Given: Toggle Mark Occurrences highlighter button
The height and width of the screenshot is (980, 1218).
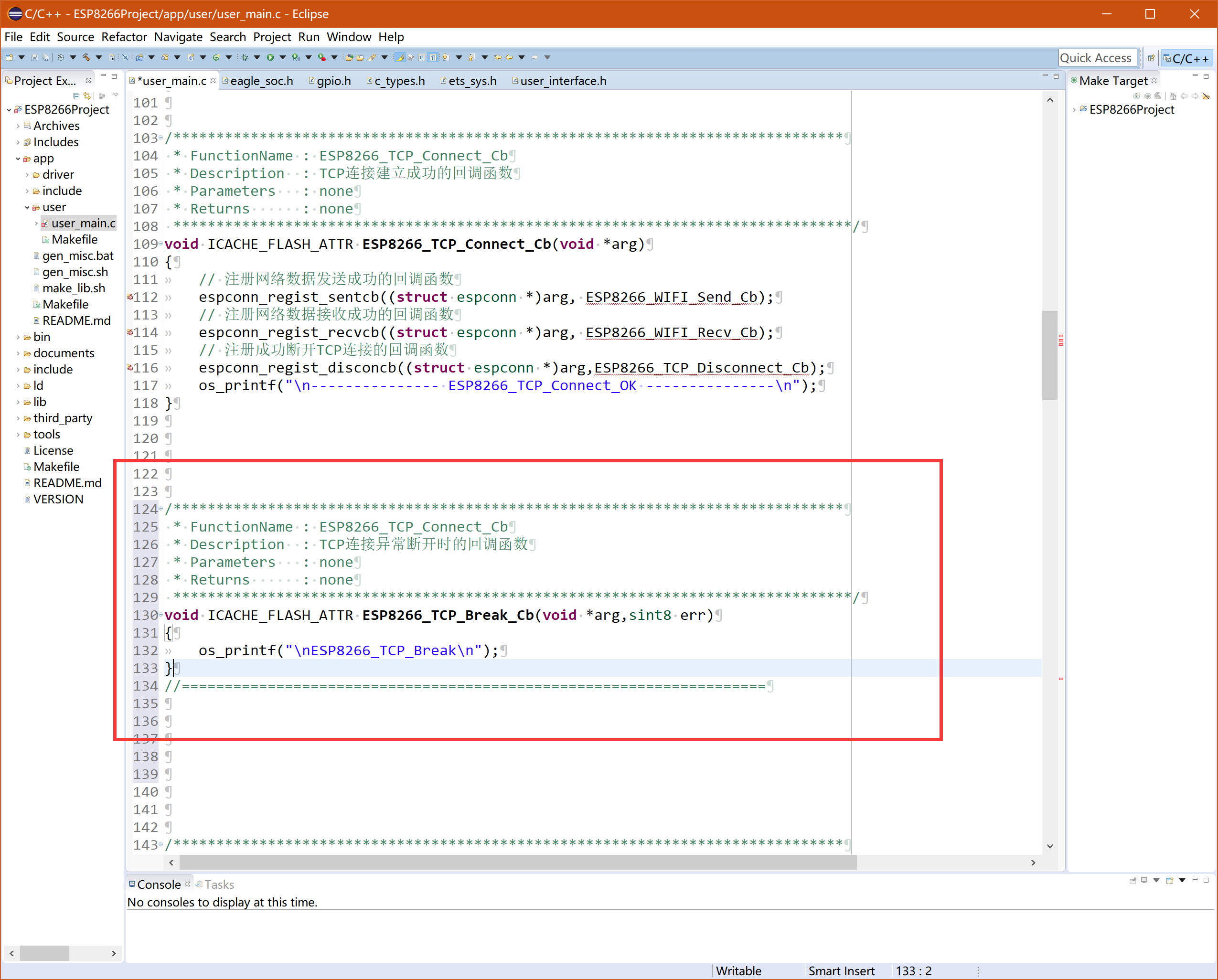Looking at the screenshot, I should [x=399, y=57].
